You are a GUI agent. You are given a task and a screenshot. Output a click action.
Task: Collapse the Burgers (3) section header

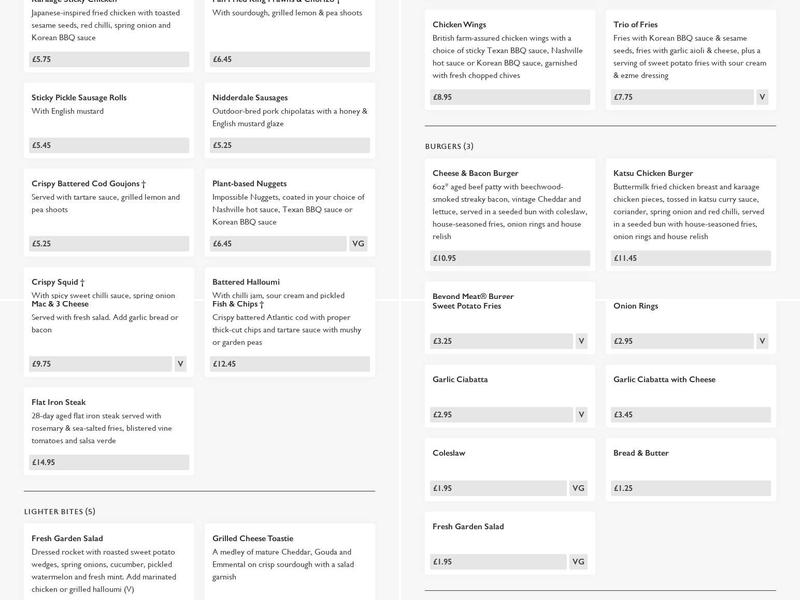point(449,147)
